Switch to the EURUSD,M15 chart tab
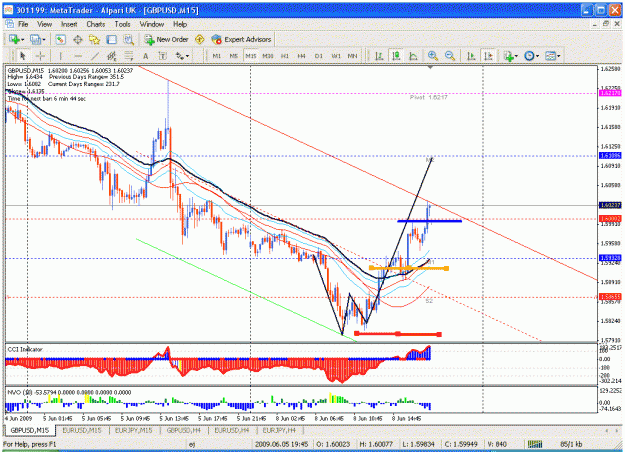The width and height of the screenshot is (625, 452). tap(82, 430)
